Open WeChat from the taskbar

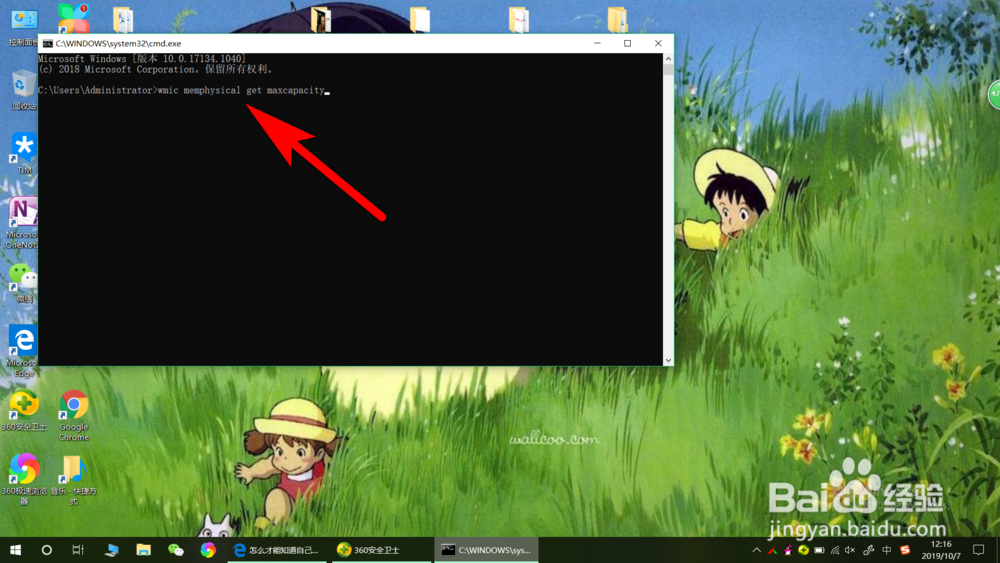tap(176, 550)
